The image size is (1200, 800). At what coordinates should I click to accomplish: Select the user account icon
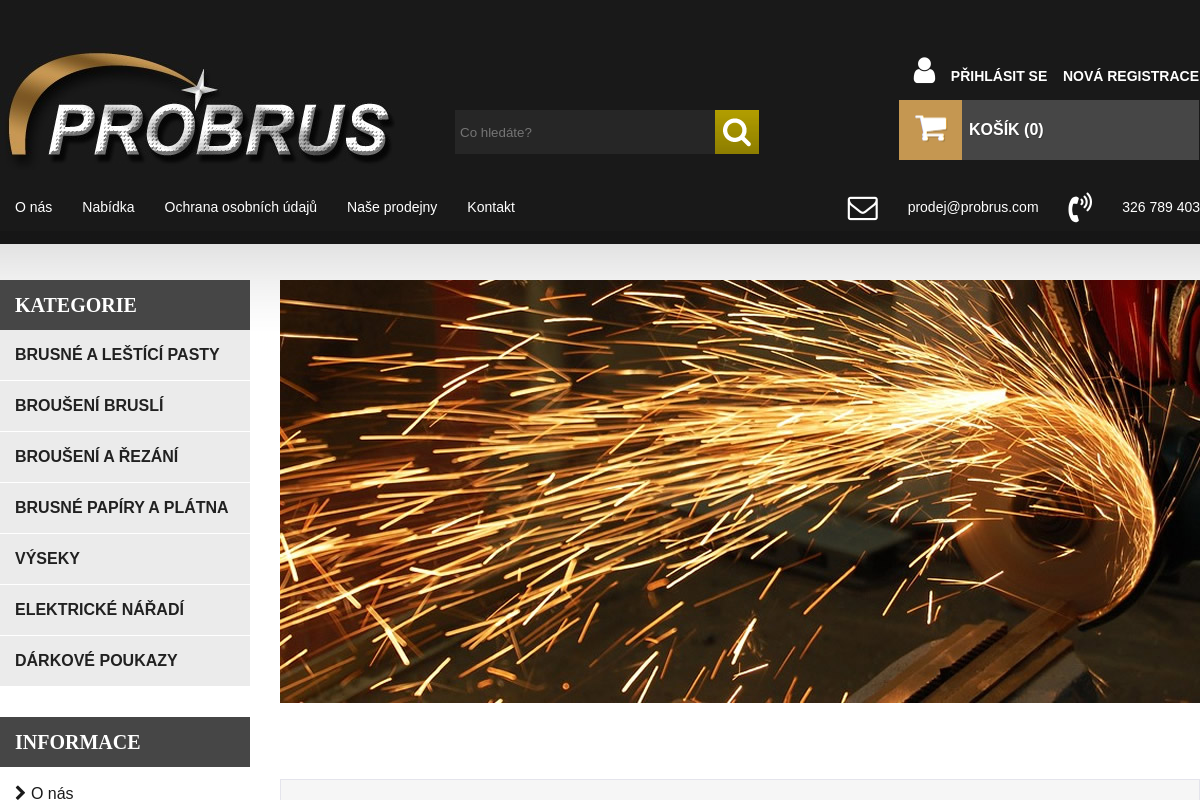[924, 69]
